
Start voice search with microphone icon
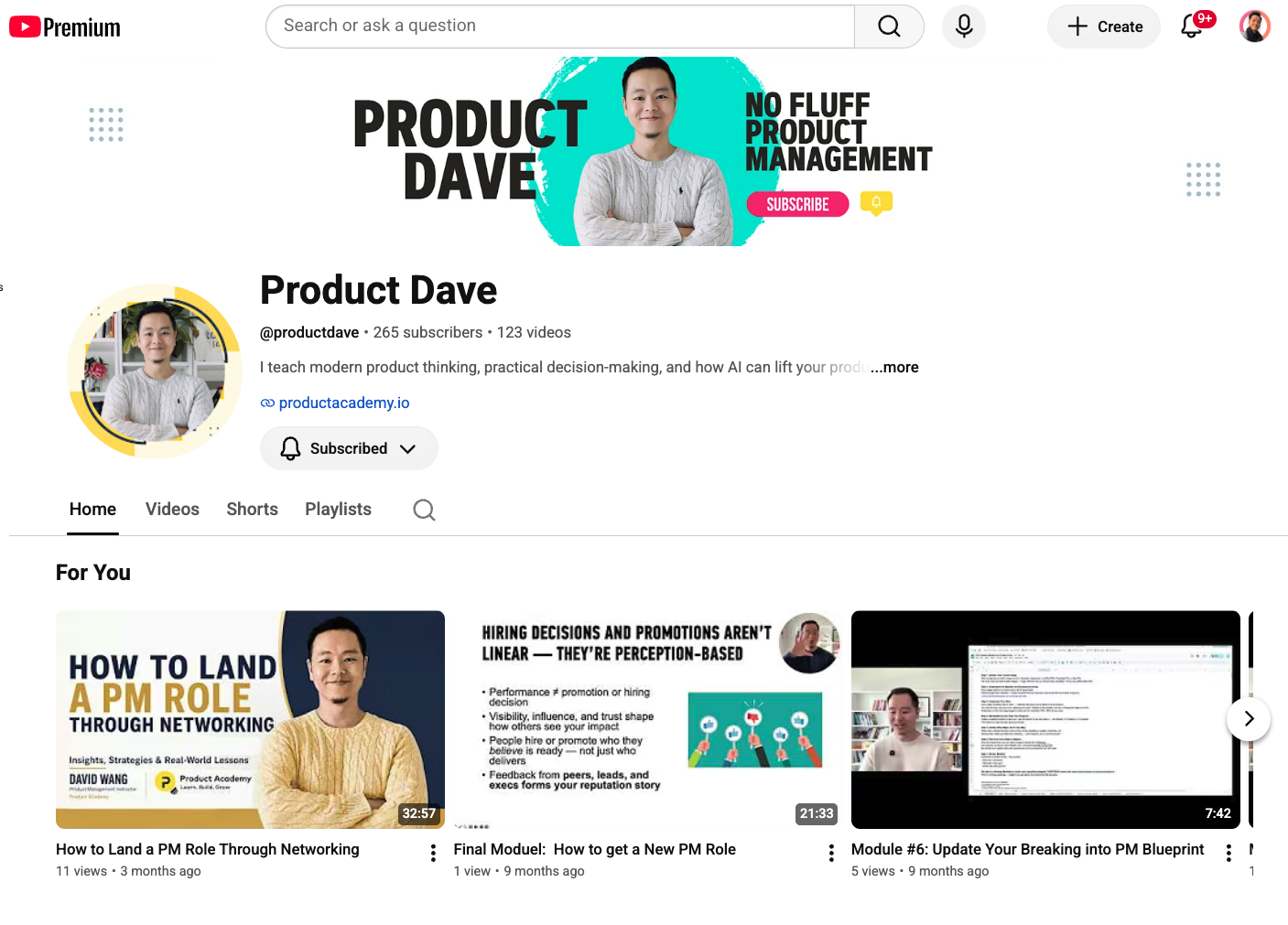[x=964, y=27]
